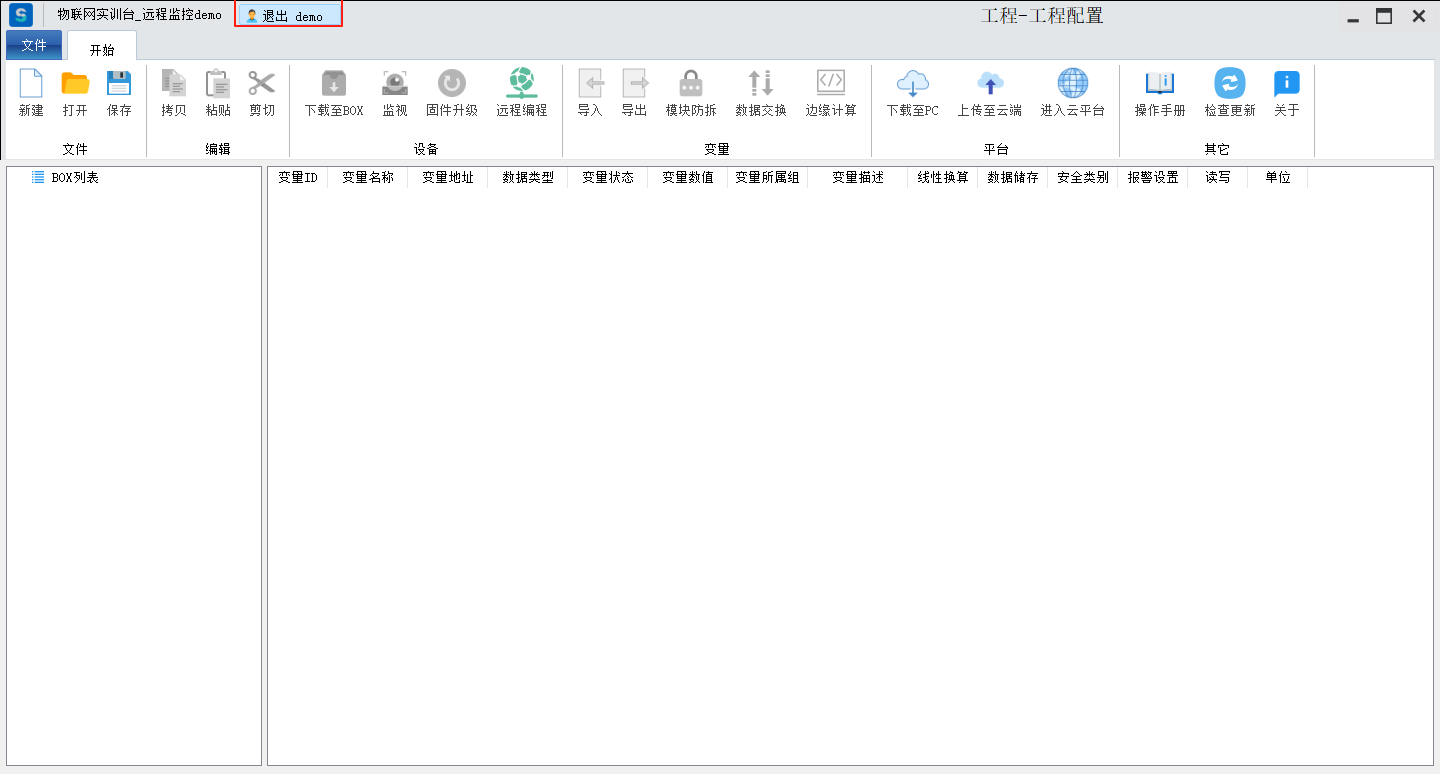Viewport: 1440px width, 774px height.
Task: Open a project with 打开 folder icon
Action: tap(75, 84)
